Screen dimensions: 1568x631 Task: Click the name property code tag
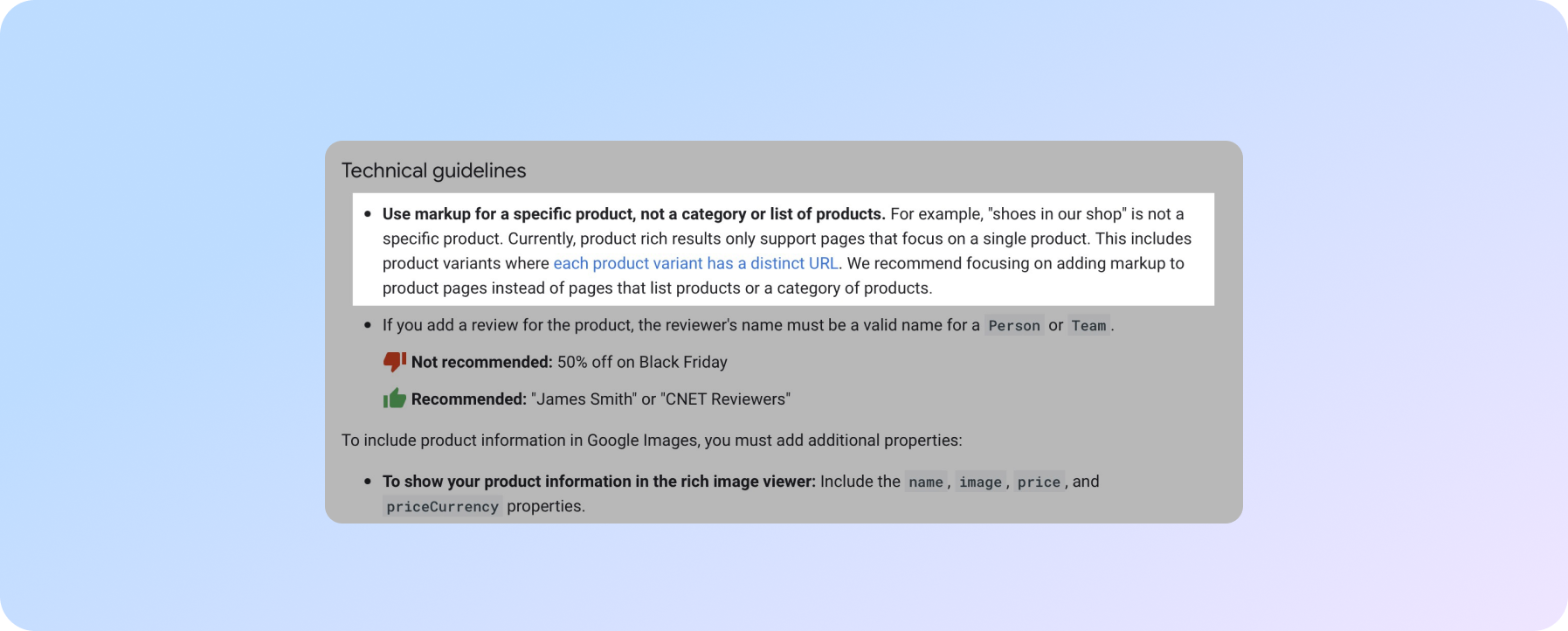click(x=925, y=482)
